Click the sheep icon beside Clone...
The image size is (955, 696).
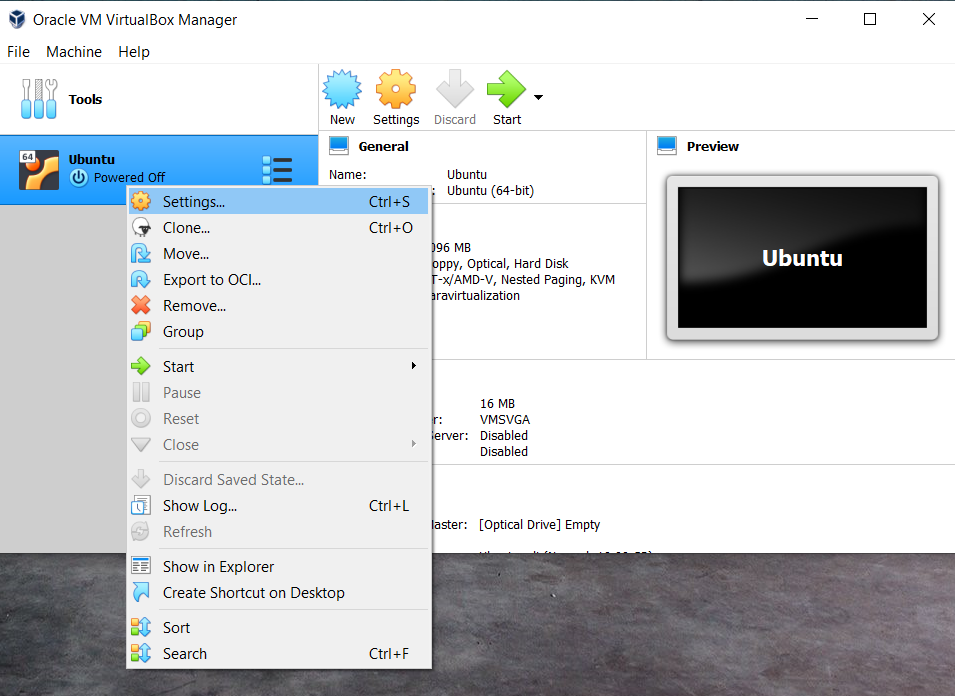pos(141,228)
